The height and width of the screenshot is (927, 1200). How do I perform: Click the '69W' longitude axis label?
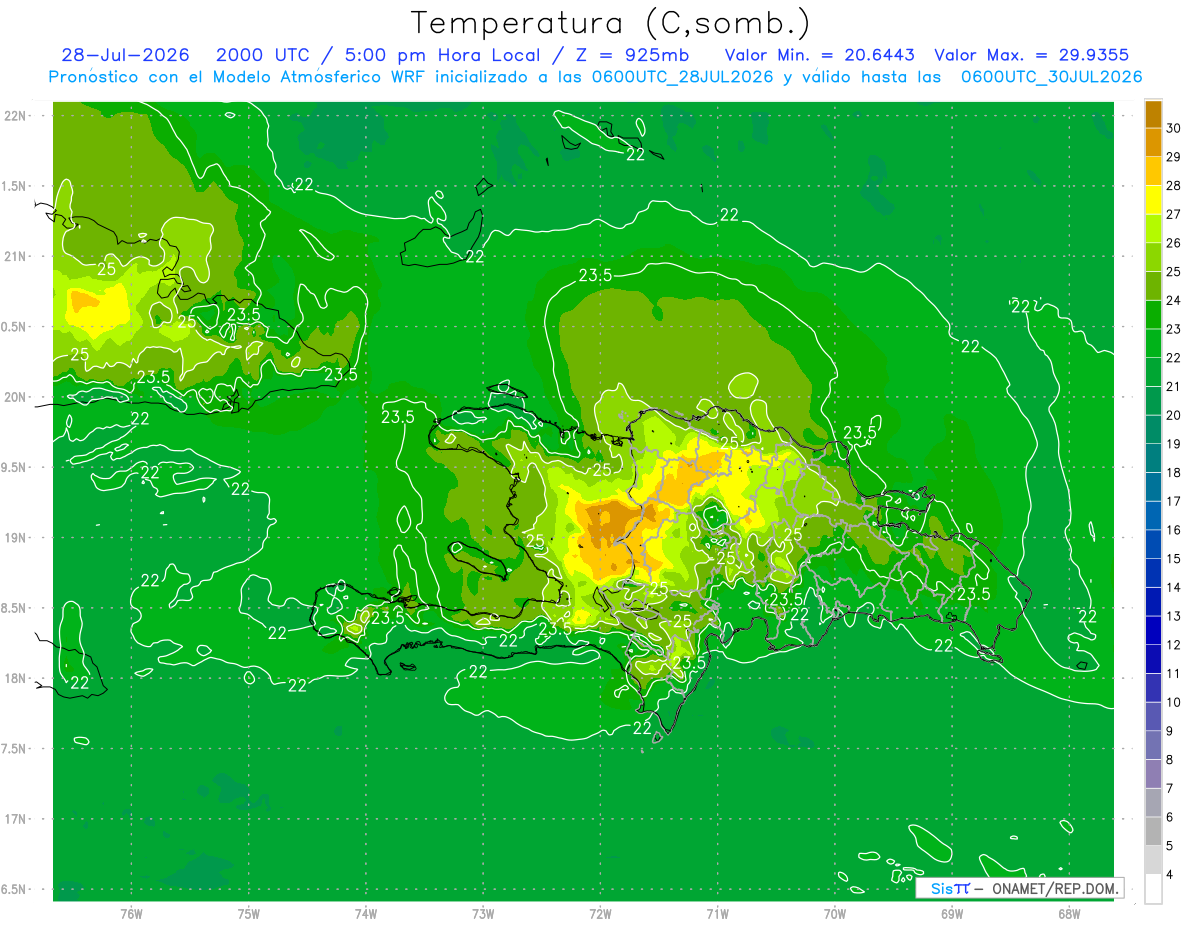point(952,913)
